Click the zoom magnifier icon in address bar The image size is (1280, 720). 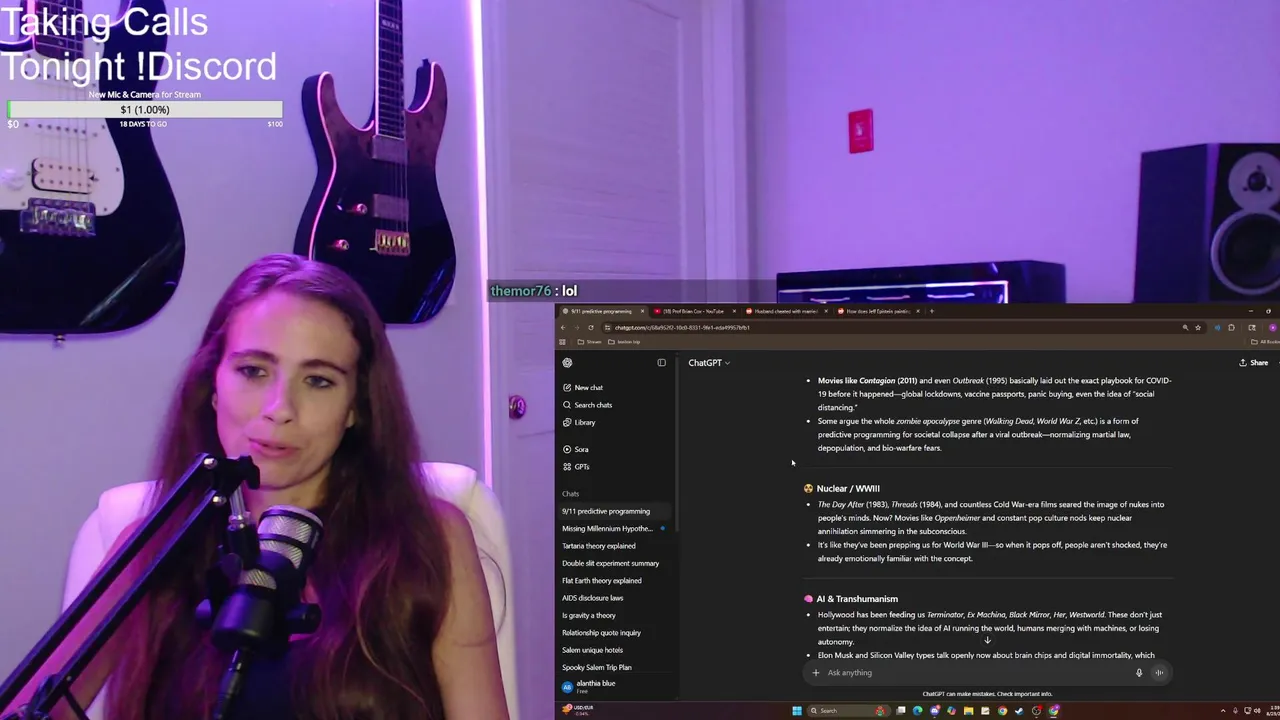pyautogui.click(x=1185, y=328)
